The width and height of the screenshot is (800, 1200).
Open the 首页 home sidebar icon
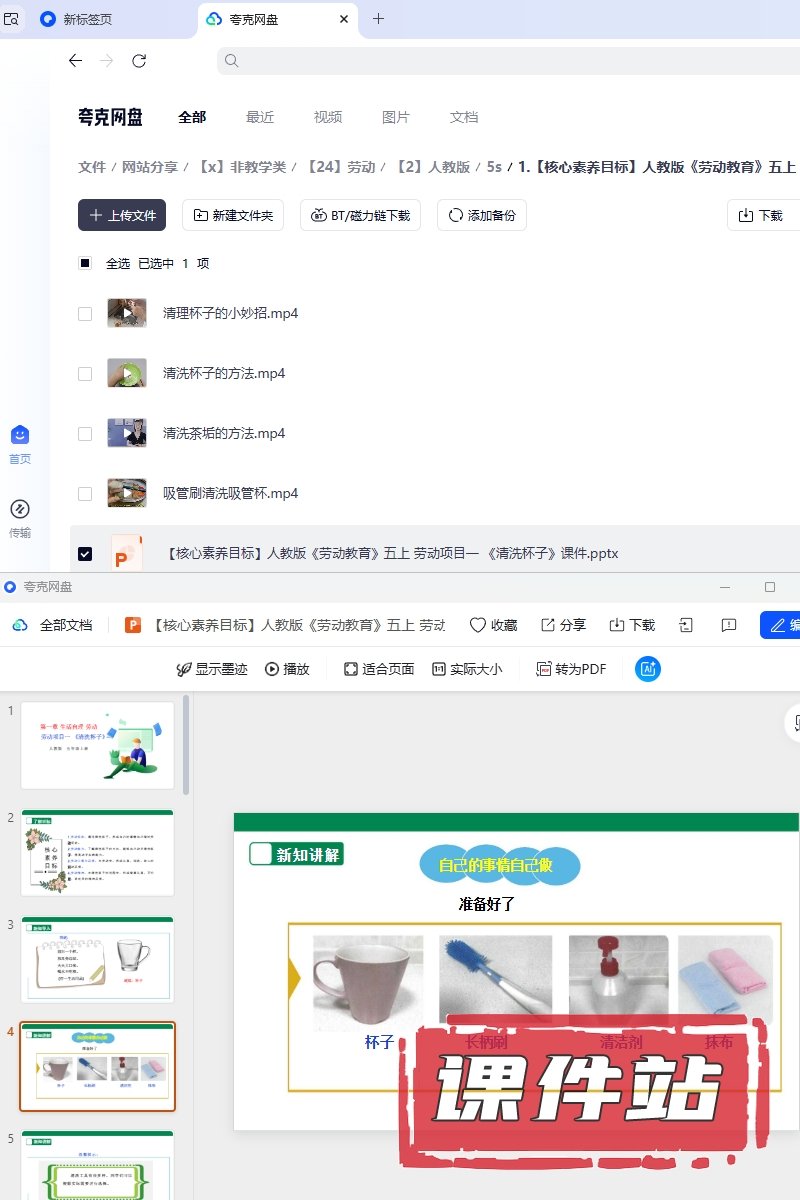pos(20,435)
